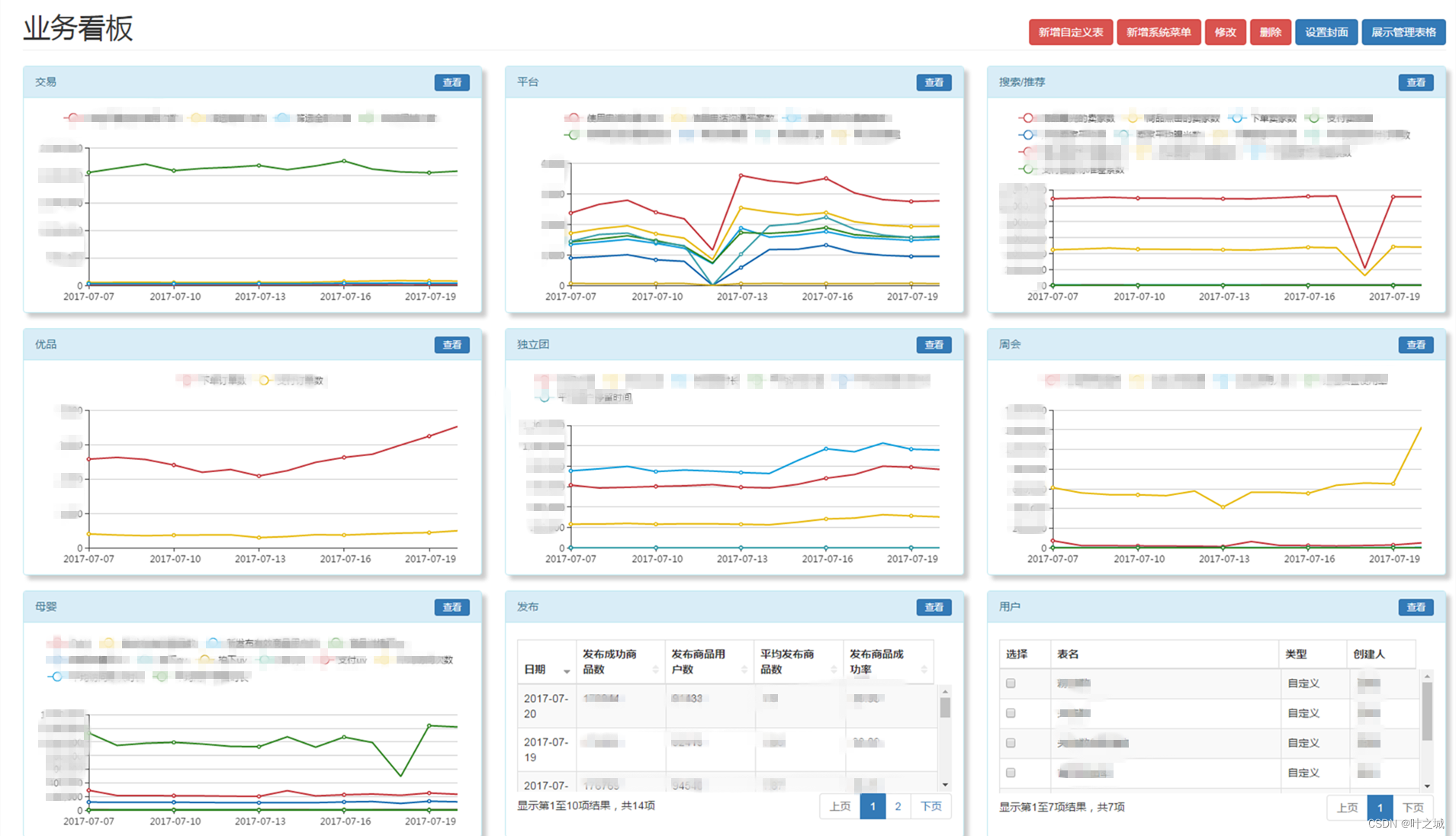This screenshot has height=836, width=1456.
Task: Sort by 发布成功商品数 column
Action: [x=621, y=661]
